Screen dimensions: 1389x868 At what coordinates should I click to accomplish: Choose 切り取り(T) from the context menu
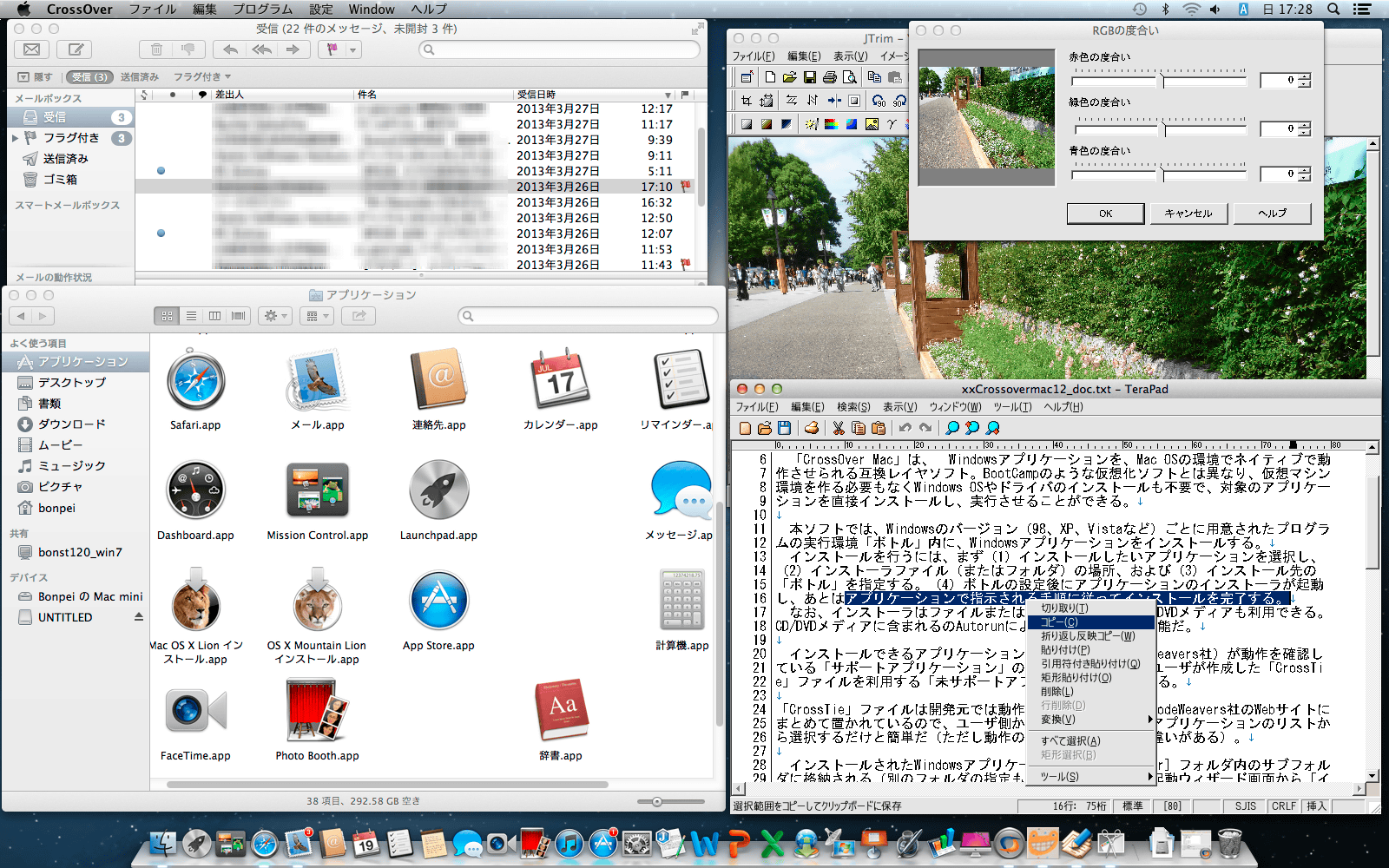point(1091,608)
